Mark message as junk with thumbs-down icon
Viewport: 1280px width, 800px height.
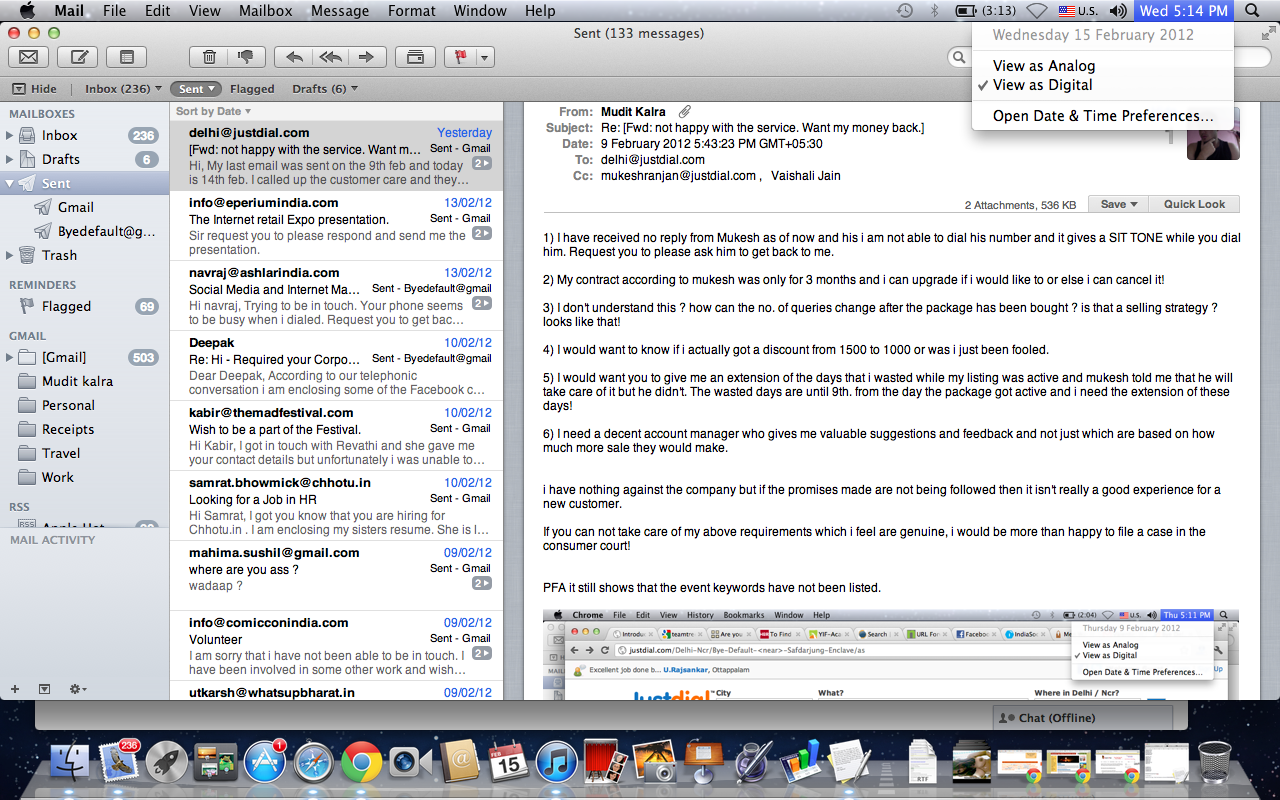245,57
